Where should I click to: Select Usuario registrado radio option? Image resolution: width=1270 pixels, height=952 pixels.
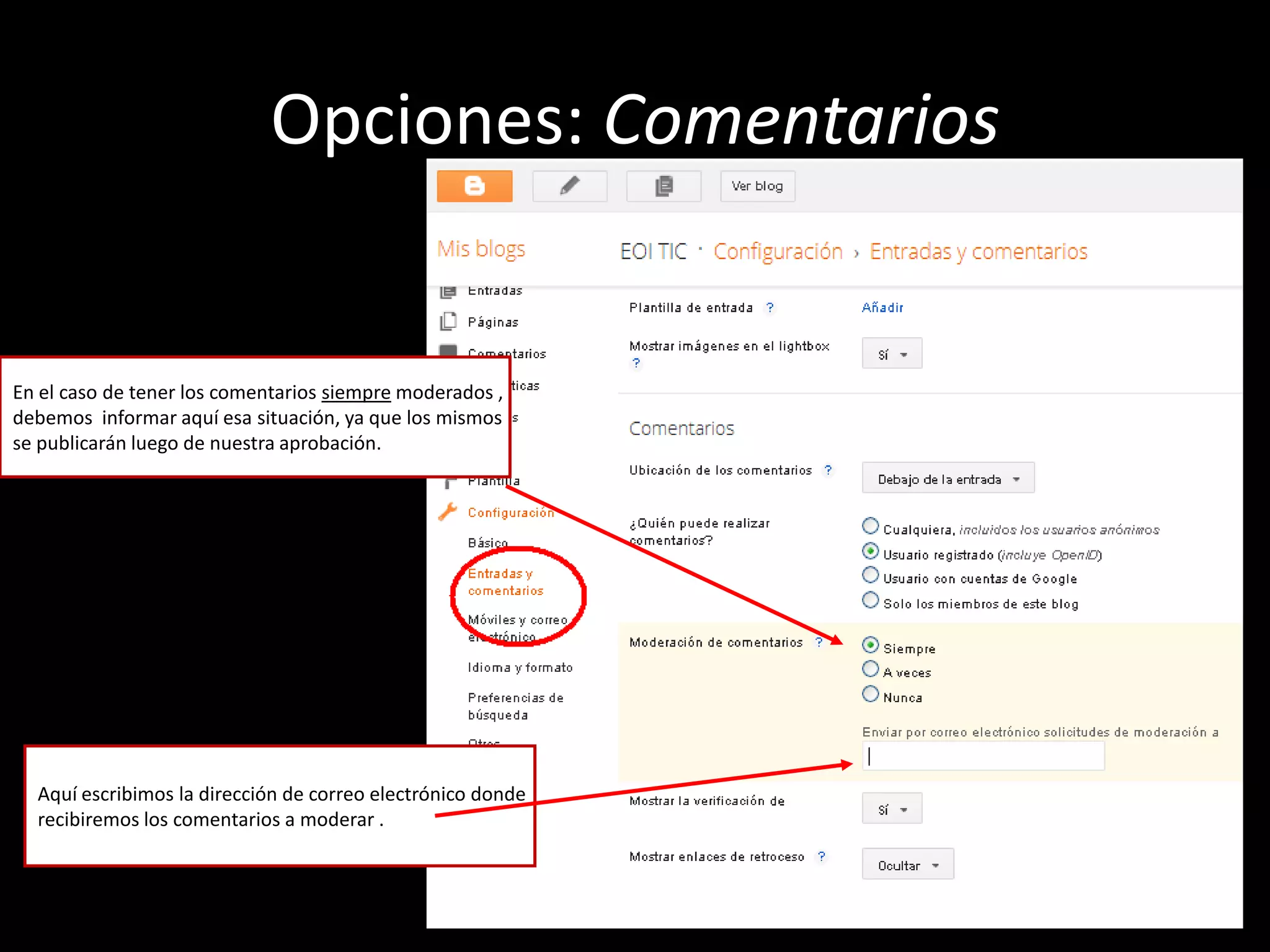pyautogui.click(x=871, y=551)
